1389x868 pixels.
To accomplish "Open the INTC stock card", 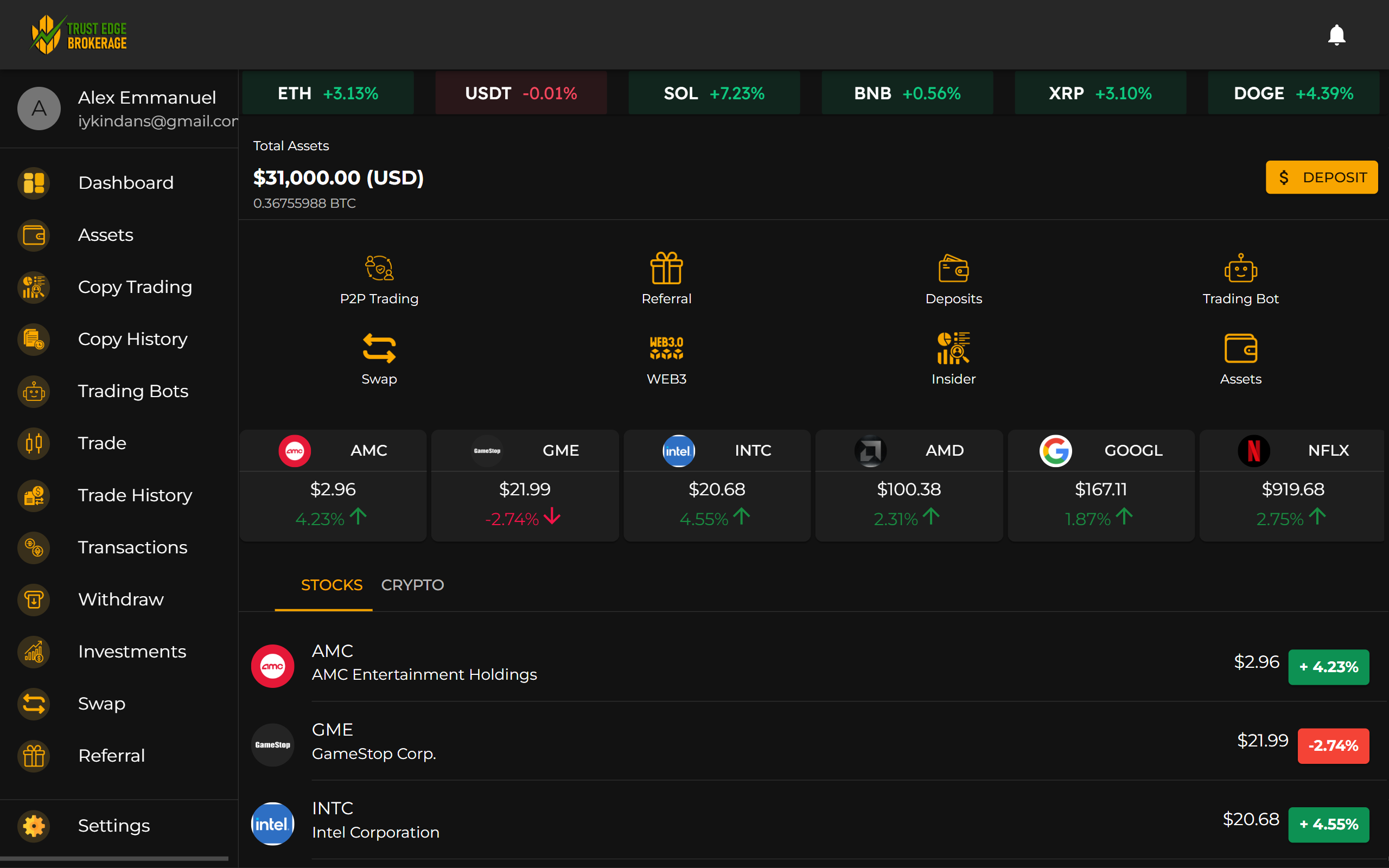I will [x=717, y=486].
